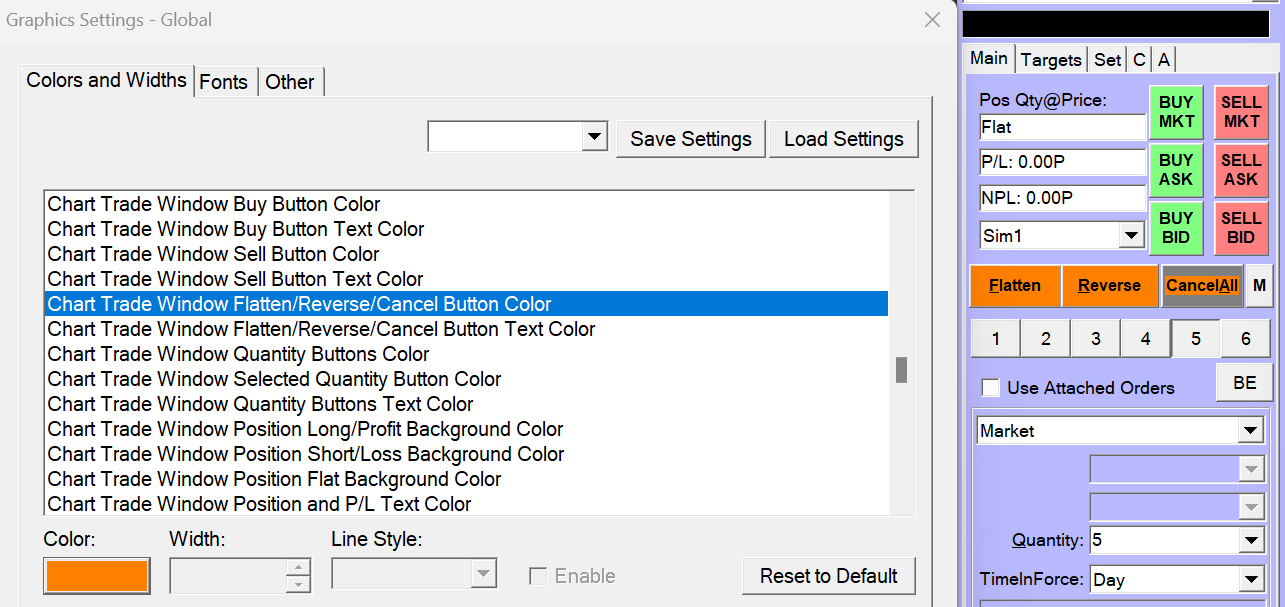Click the SELL MKT red button
The width and height of the screenshot is (1285, 607).
[1240, 111]
